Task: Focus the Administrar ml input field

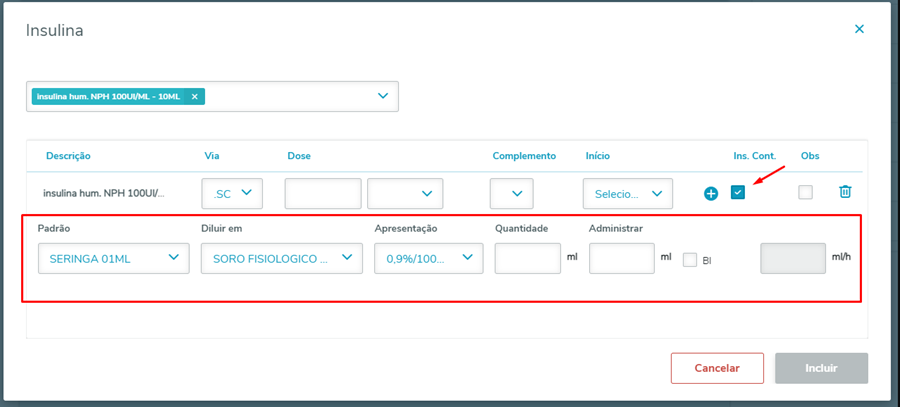Action: pos(622,258)
